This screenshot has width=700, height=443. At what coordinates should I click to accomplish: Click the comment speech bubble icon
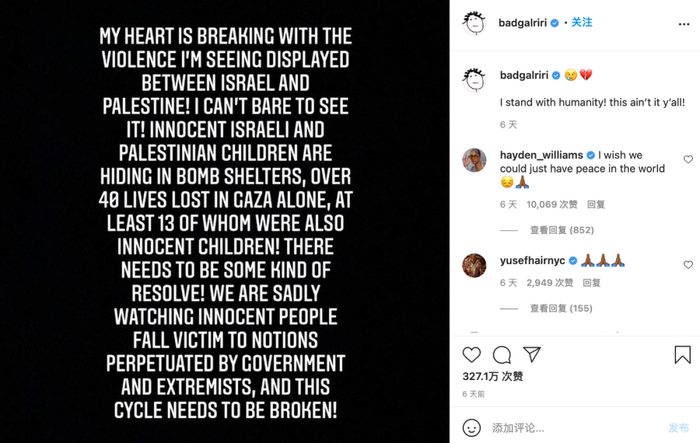coord(502,355)
